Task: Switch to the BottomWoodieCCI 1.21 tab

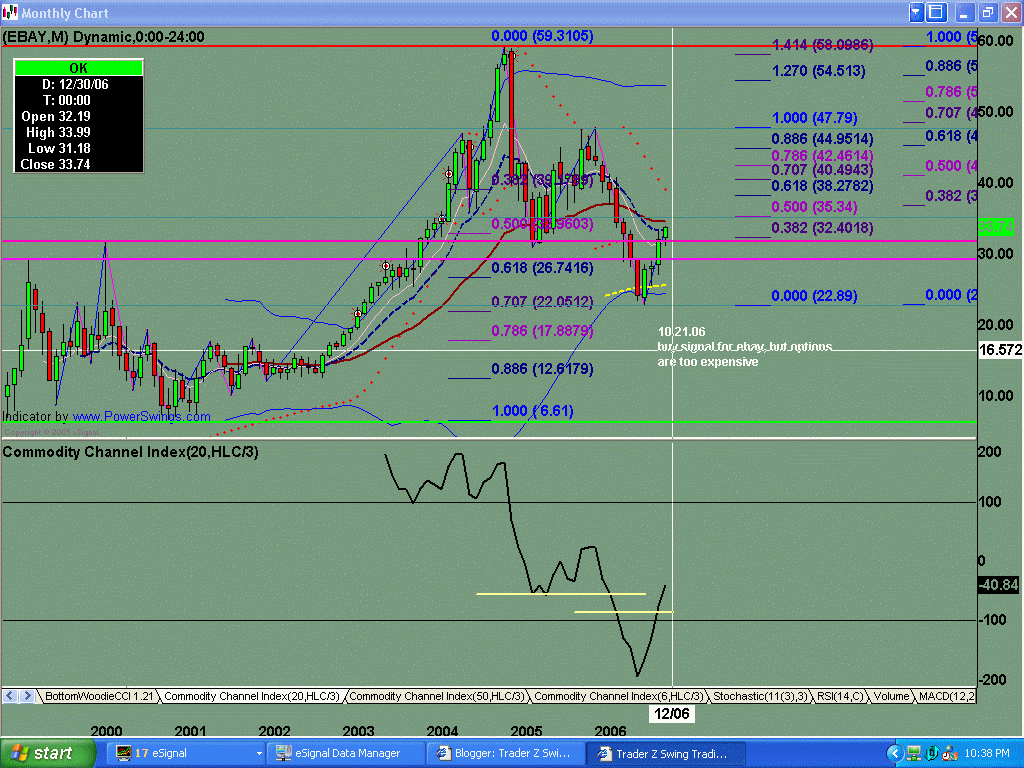Action: click(x=99, y=696)
